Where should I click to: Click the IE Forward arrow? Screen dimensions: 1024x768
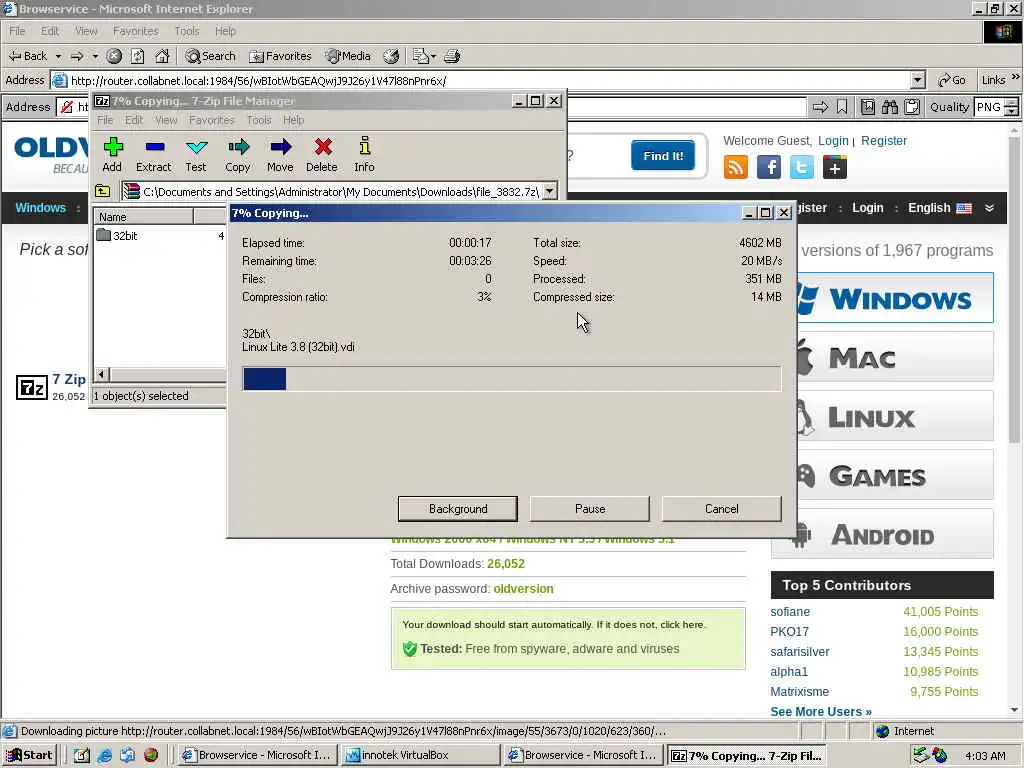coord(77,56)
